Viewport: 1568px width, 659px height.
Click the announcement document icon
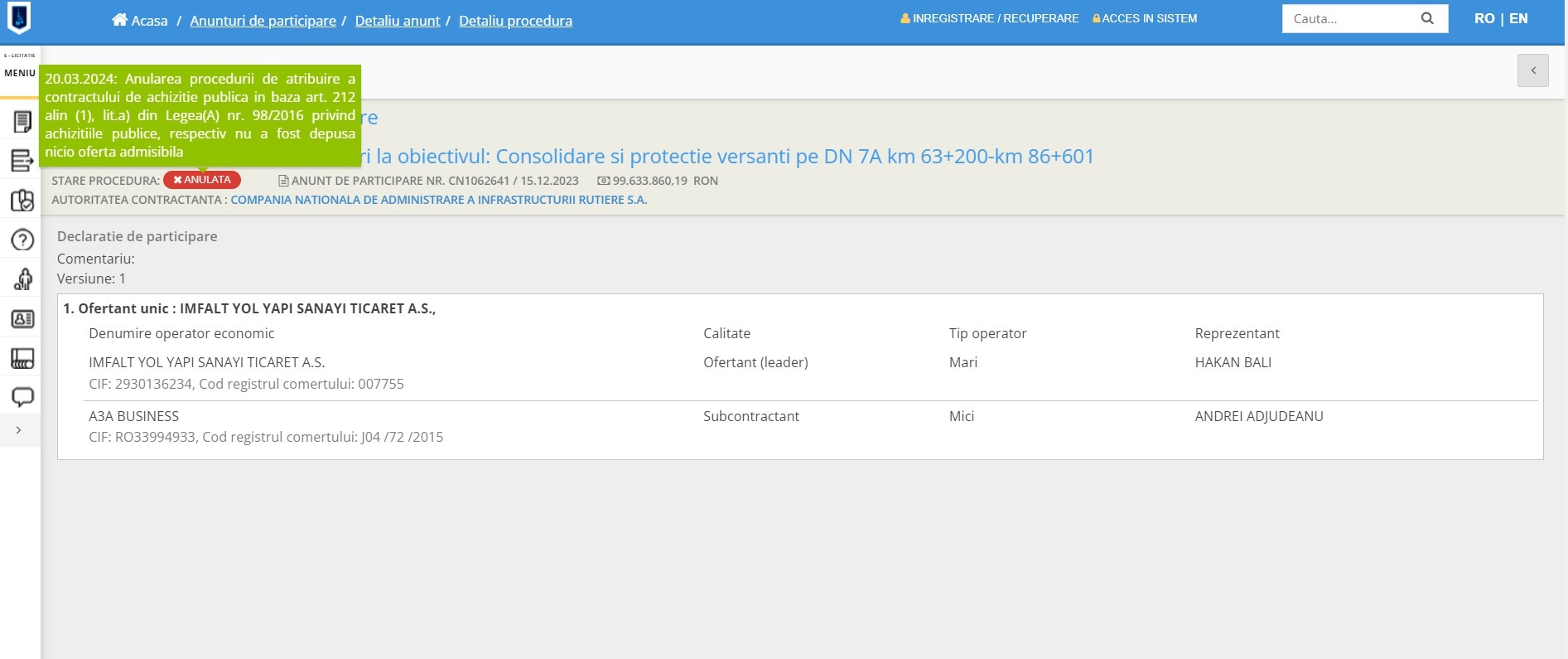tap(283, 181)
